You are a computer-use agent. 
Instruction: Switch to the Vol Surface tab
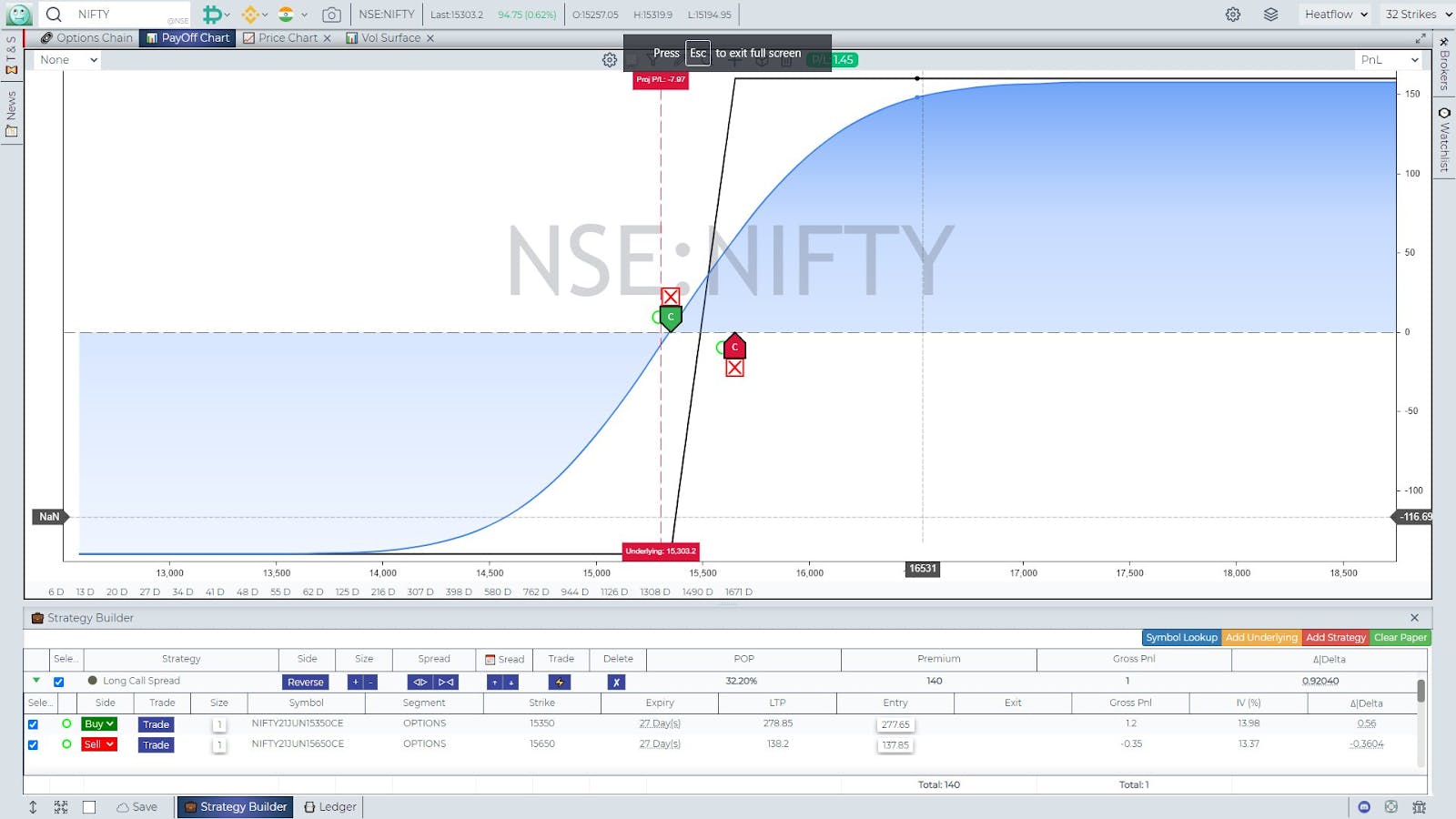383,38
